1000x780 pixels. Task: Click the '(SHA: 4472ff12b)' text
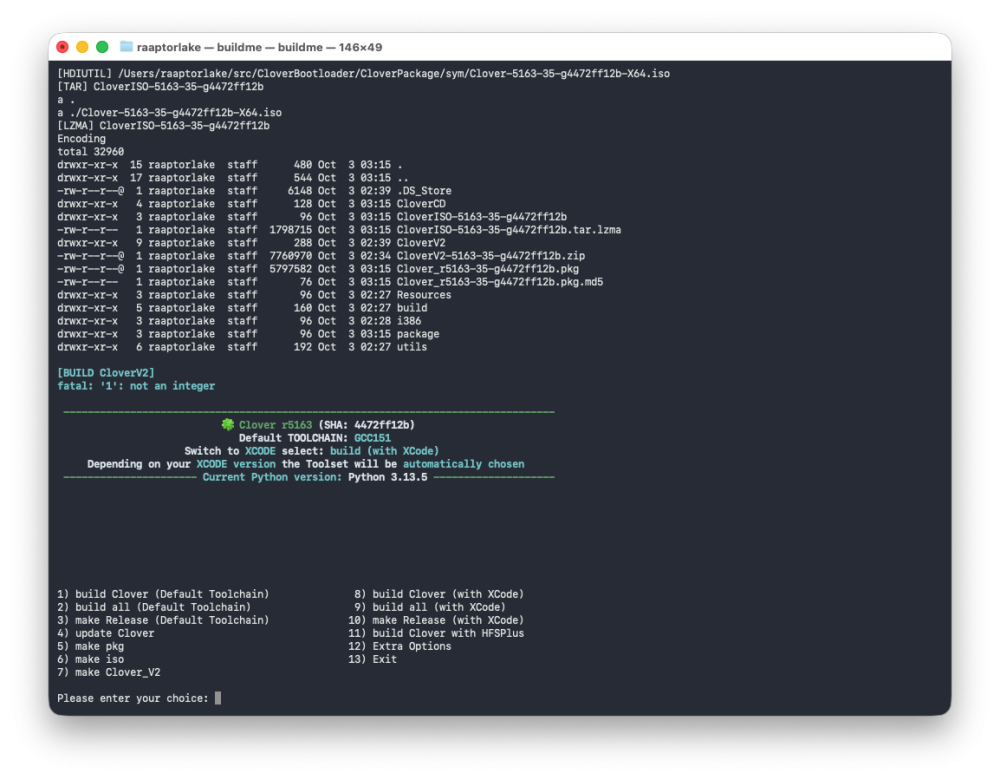(x=367, y=425)
